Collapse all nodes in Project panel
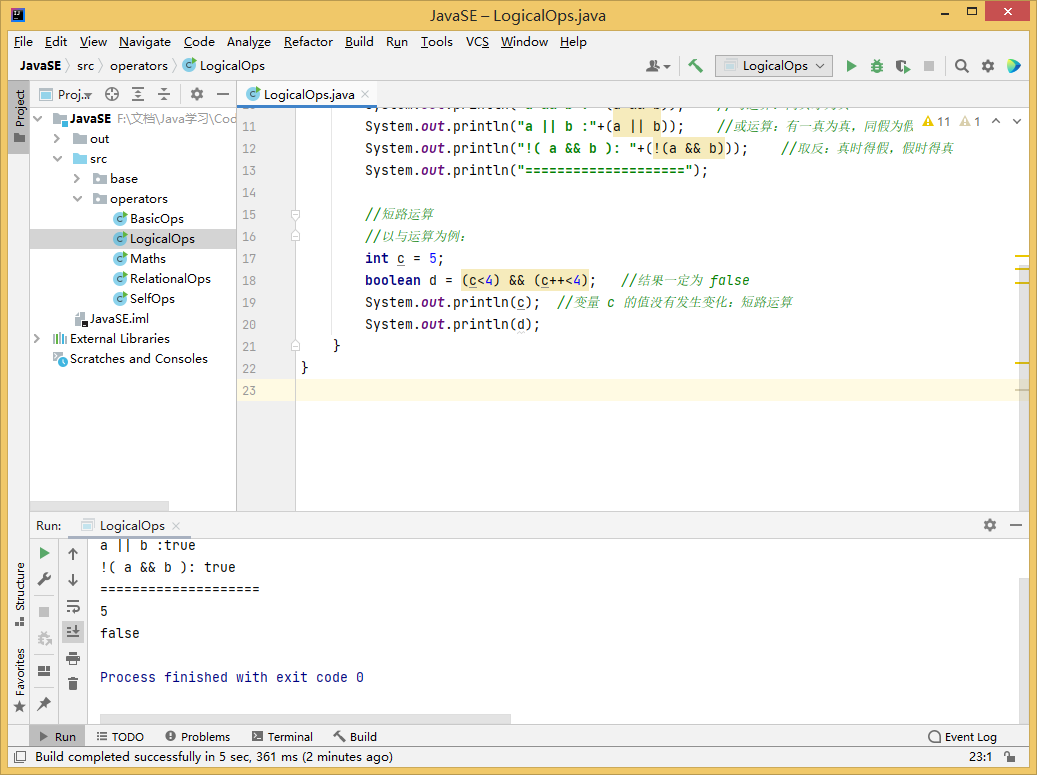The height and width of the screenshot is (775, 1037). click(164, 94)
